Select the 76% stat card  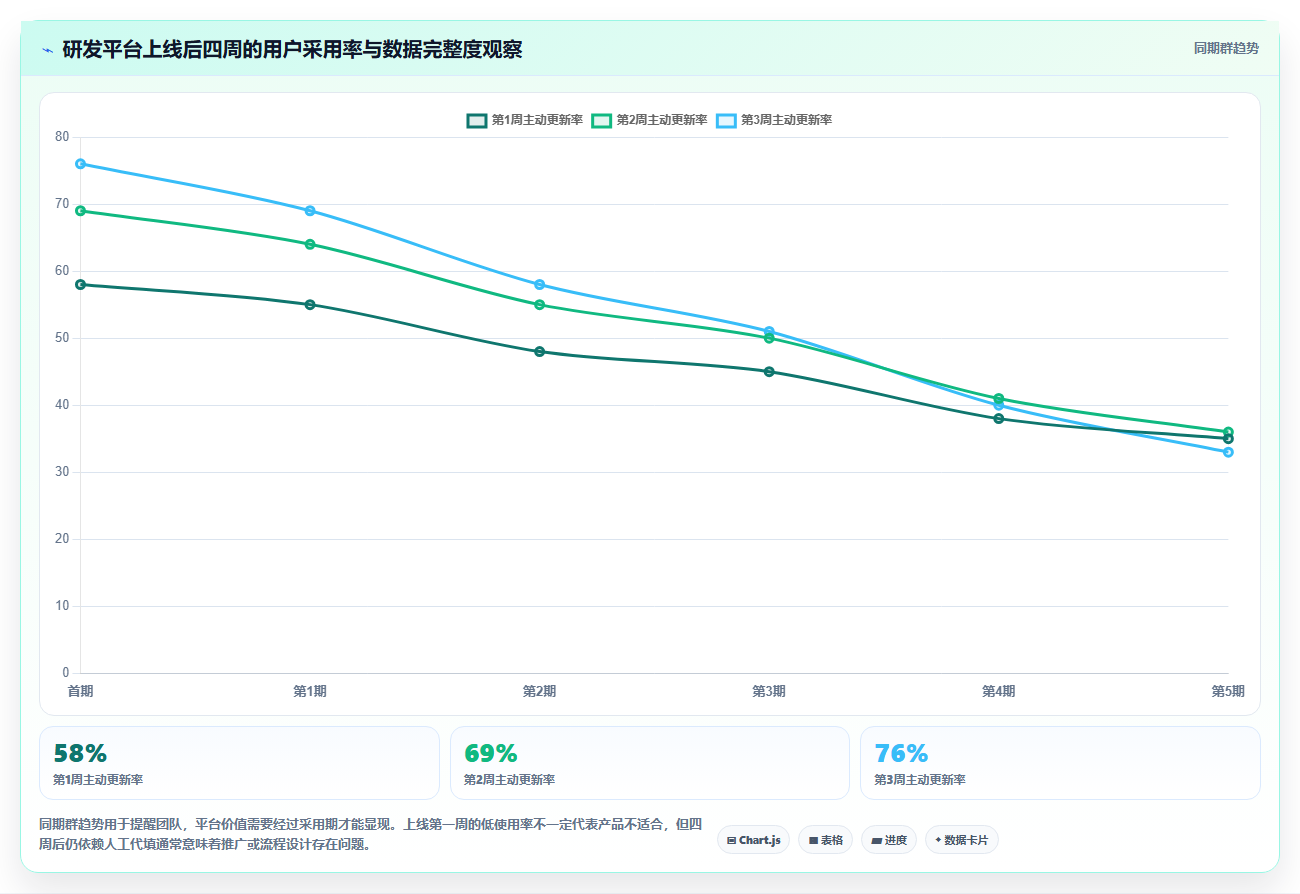(1060, 763)
